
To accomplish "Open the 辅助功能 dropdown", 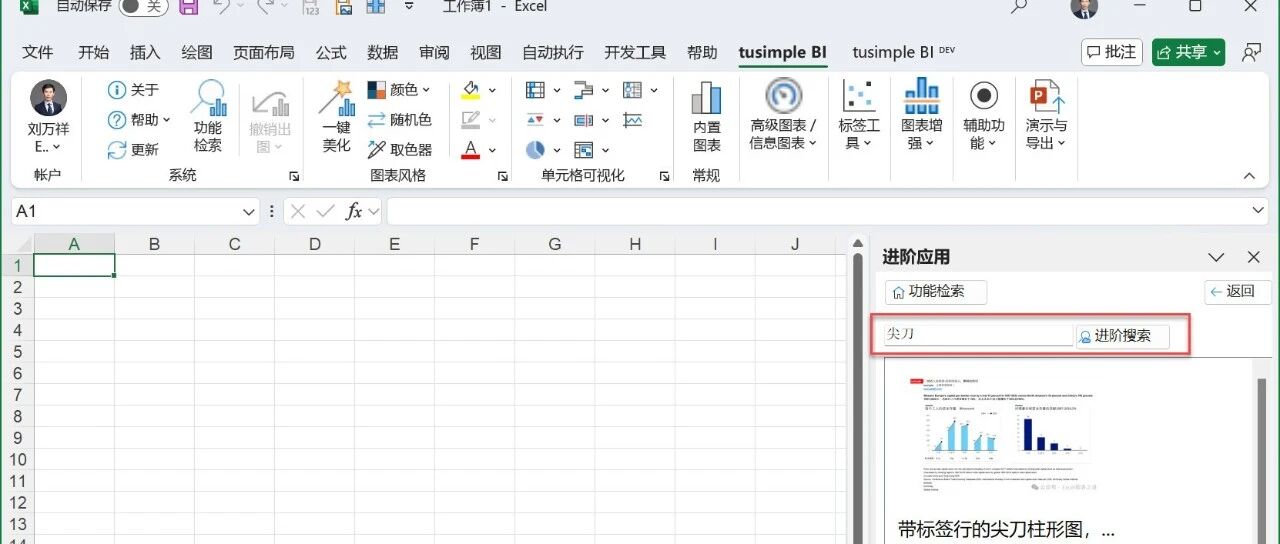I will pos(984,115).
